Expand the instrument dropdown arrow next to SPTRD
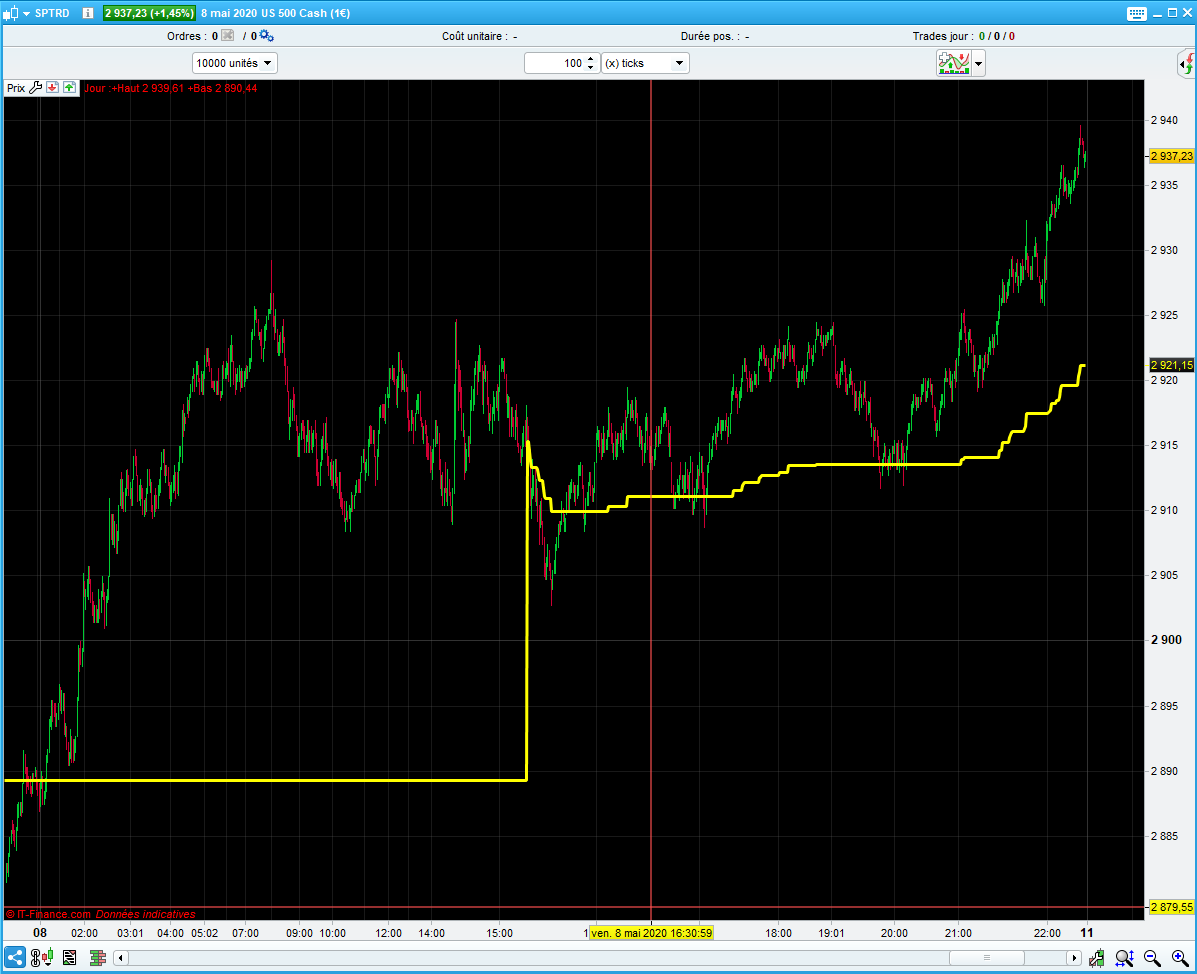The height and width of the screenshot is (974, 1197). [x=27, y=14]
